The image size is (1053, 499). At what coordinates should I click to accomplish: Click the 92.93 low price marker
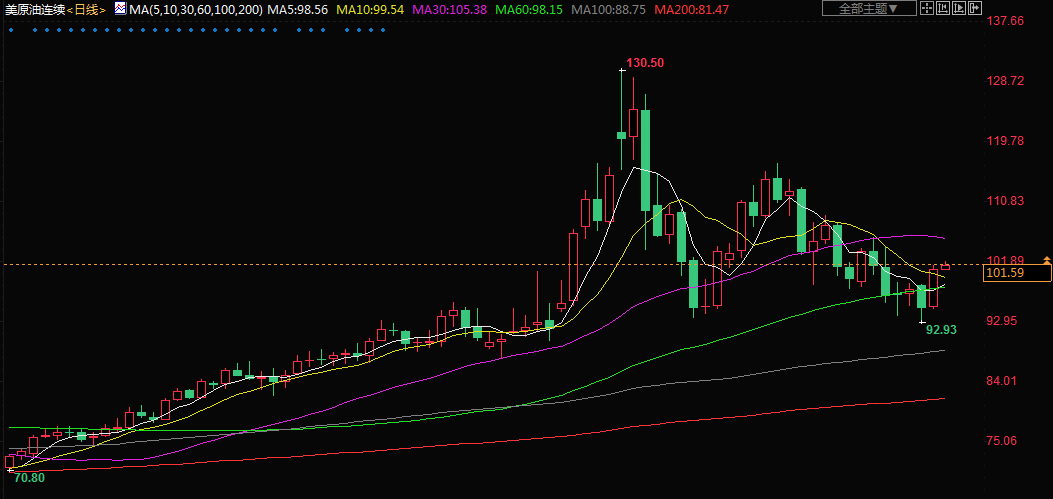(x=941, y=329)
